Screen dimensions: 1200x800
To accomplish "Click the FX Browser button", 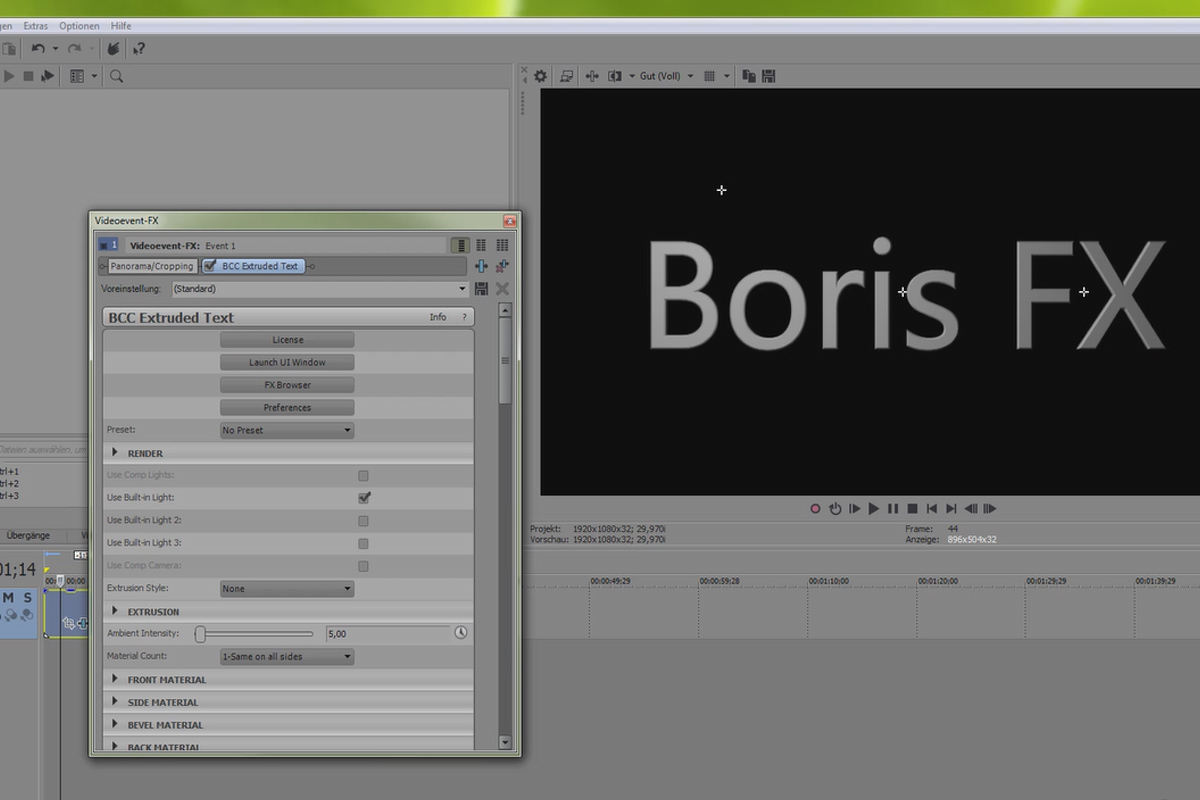I will 287,385.
